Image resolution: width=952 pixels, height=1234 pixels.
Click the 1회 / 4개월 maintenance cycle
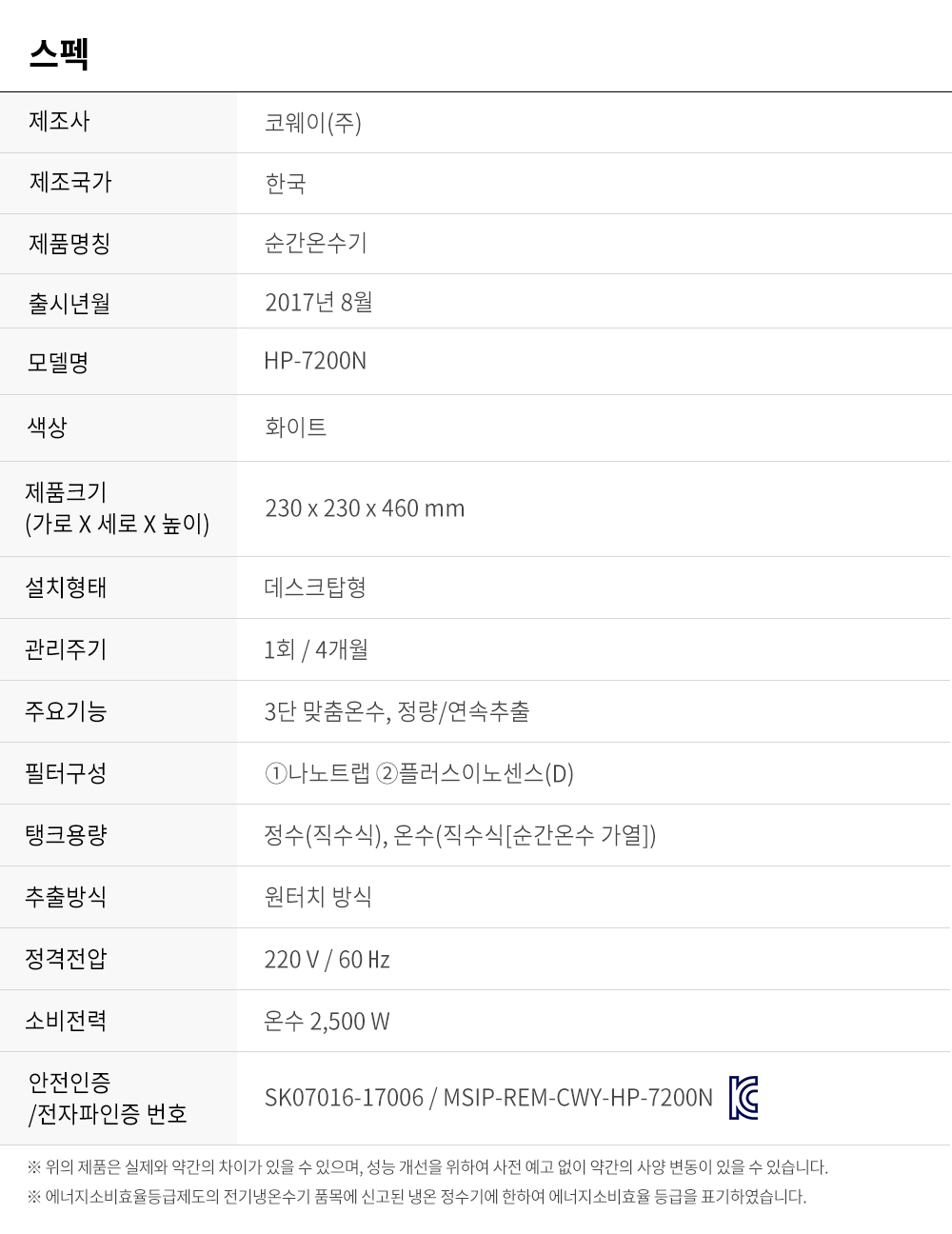click(316, 649)
